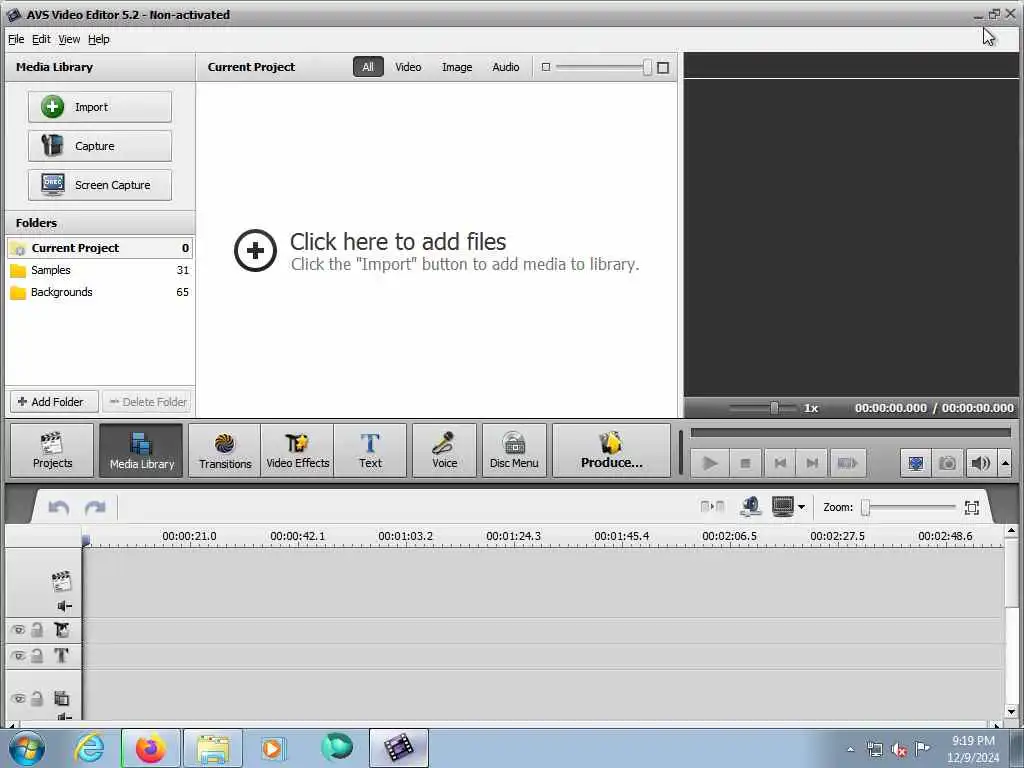The width and height of the screenshot is (1024, 768).
Task: Open Transitions panel
Action: click(x=225, y=451)
